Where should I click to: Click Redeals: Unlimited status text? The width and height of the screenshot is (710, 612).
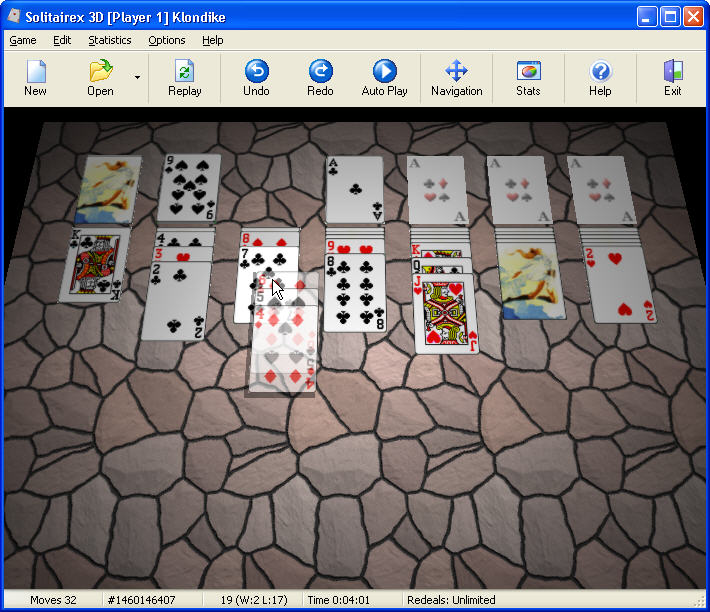point(451,600)
